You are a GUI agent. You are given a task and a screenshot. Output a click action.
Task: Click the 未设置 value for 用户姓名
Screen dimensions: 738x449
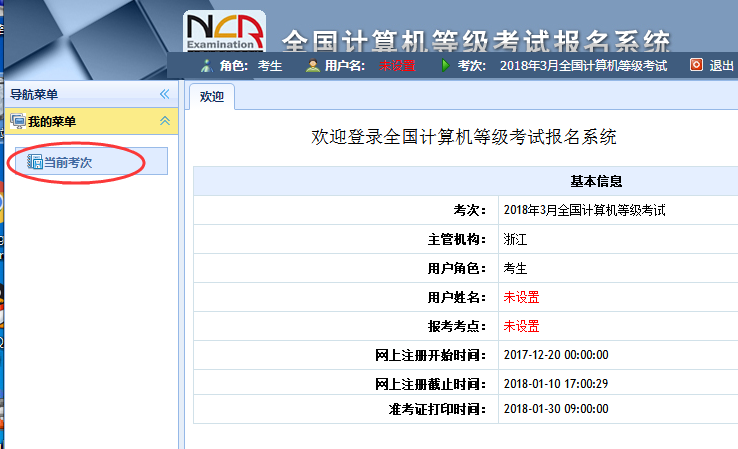point(521,297)
